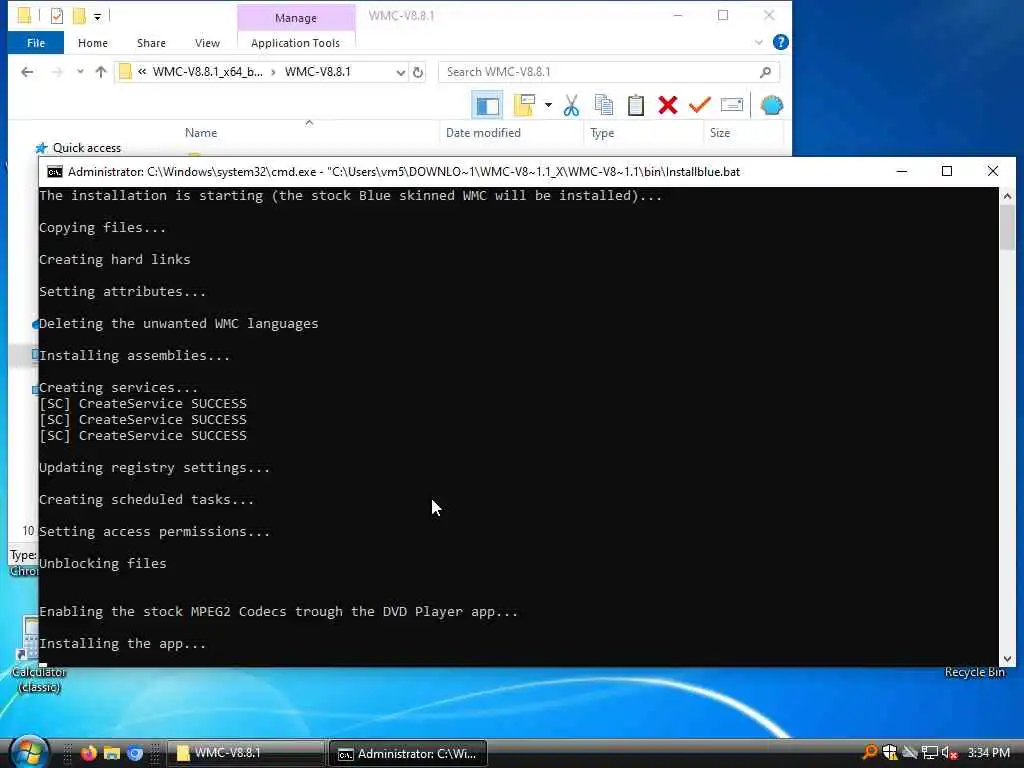
Task: Open the recent locations dropdown arrow
Action: 80,72
